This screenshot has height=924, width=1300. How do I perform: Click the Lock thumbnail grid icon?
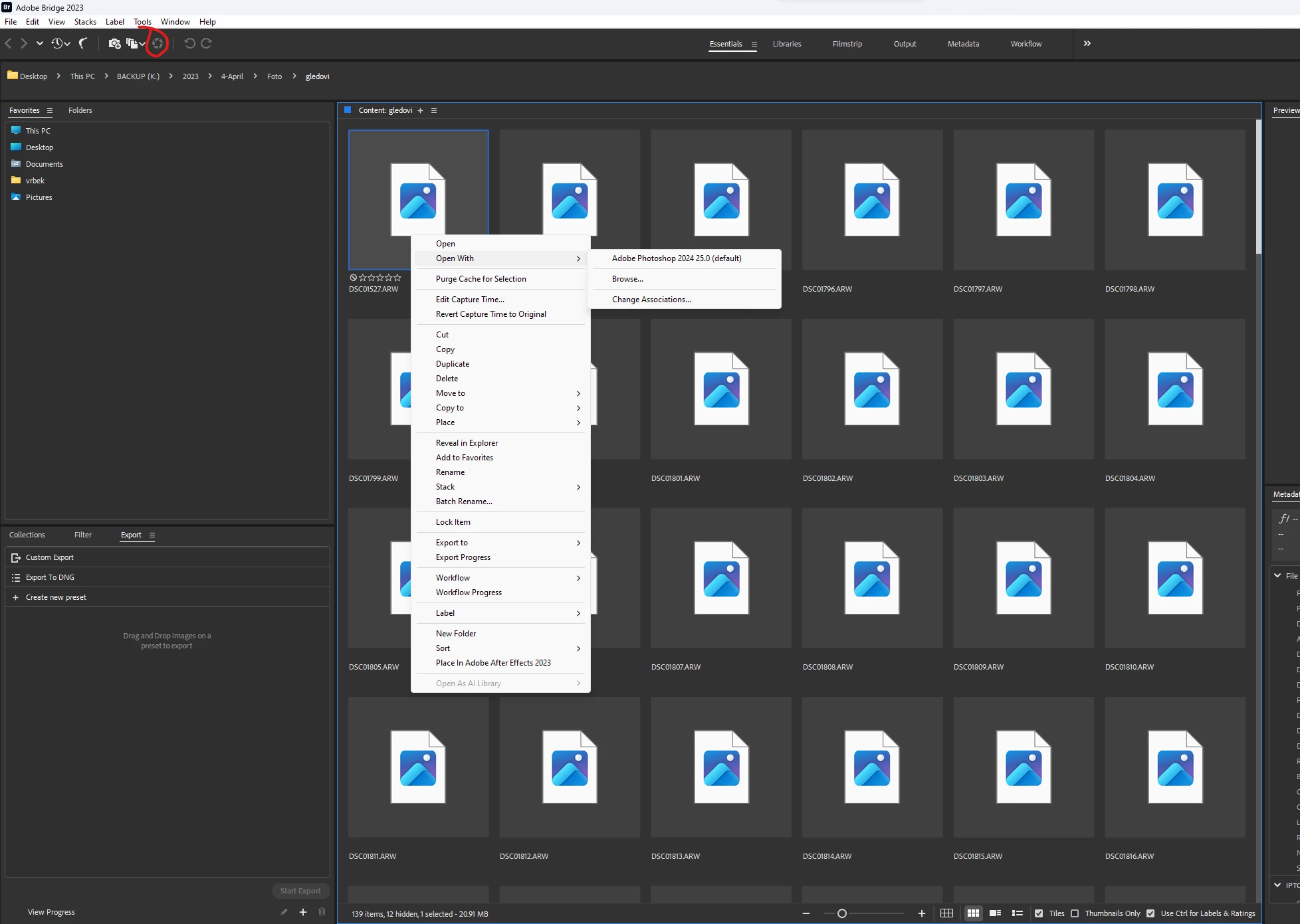tap(947, 913)
